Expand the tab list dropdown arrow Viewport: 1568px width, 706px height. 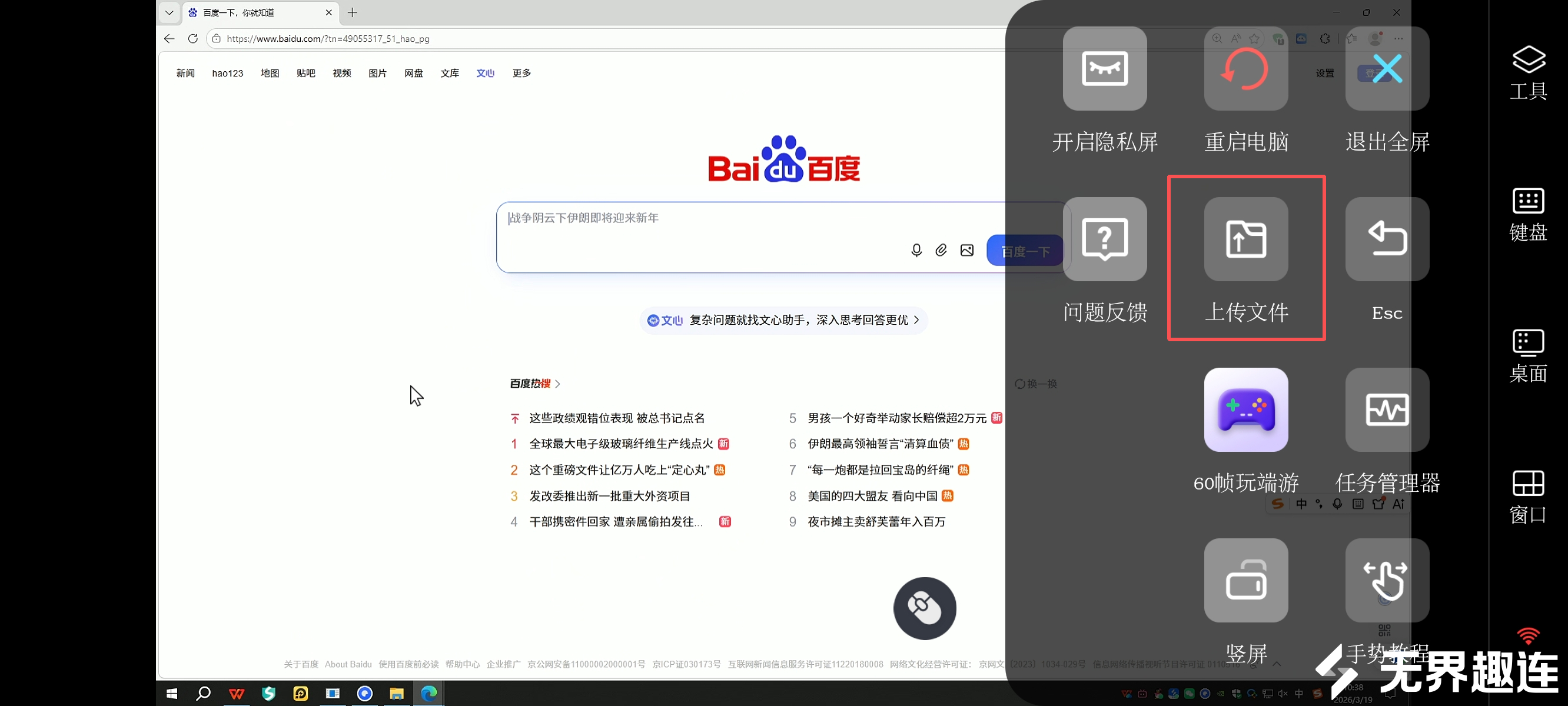(169, 13)
